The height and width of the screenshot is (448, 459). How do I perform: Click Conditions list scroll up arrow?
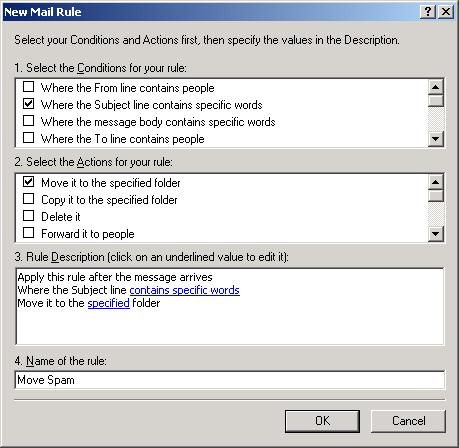pyautogui.click(x=436, y=87)
